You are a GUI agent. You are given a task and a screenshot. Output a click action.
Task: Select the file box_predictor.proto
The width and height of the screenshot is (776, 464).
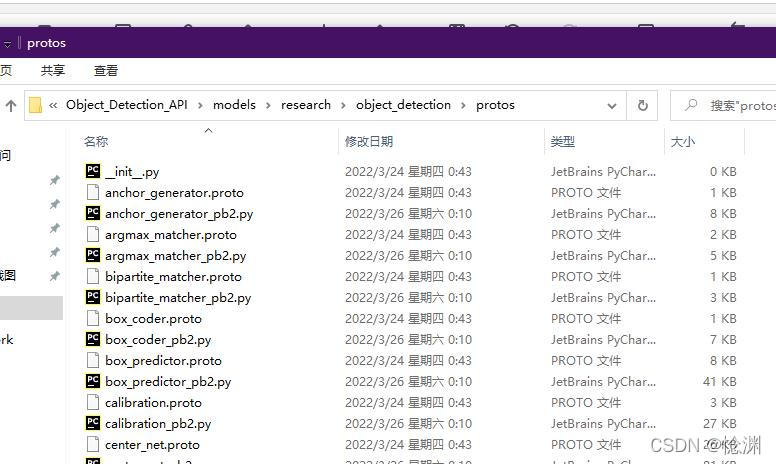[163, 361]
